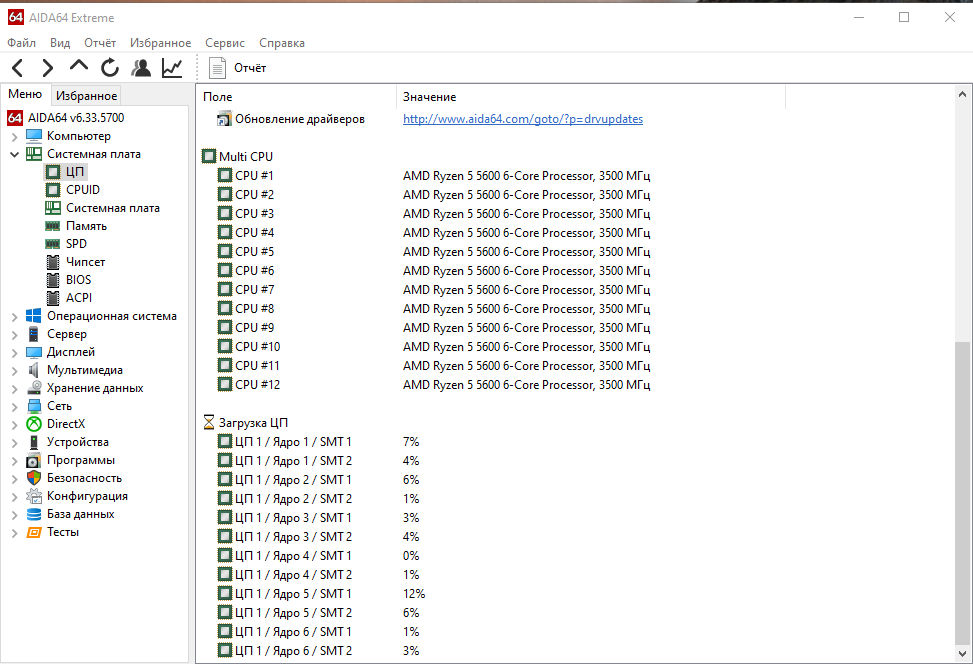Expand the DirectX tree node

[14, 424]
